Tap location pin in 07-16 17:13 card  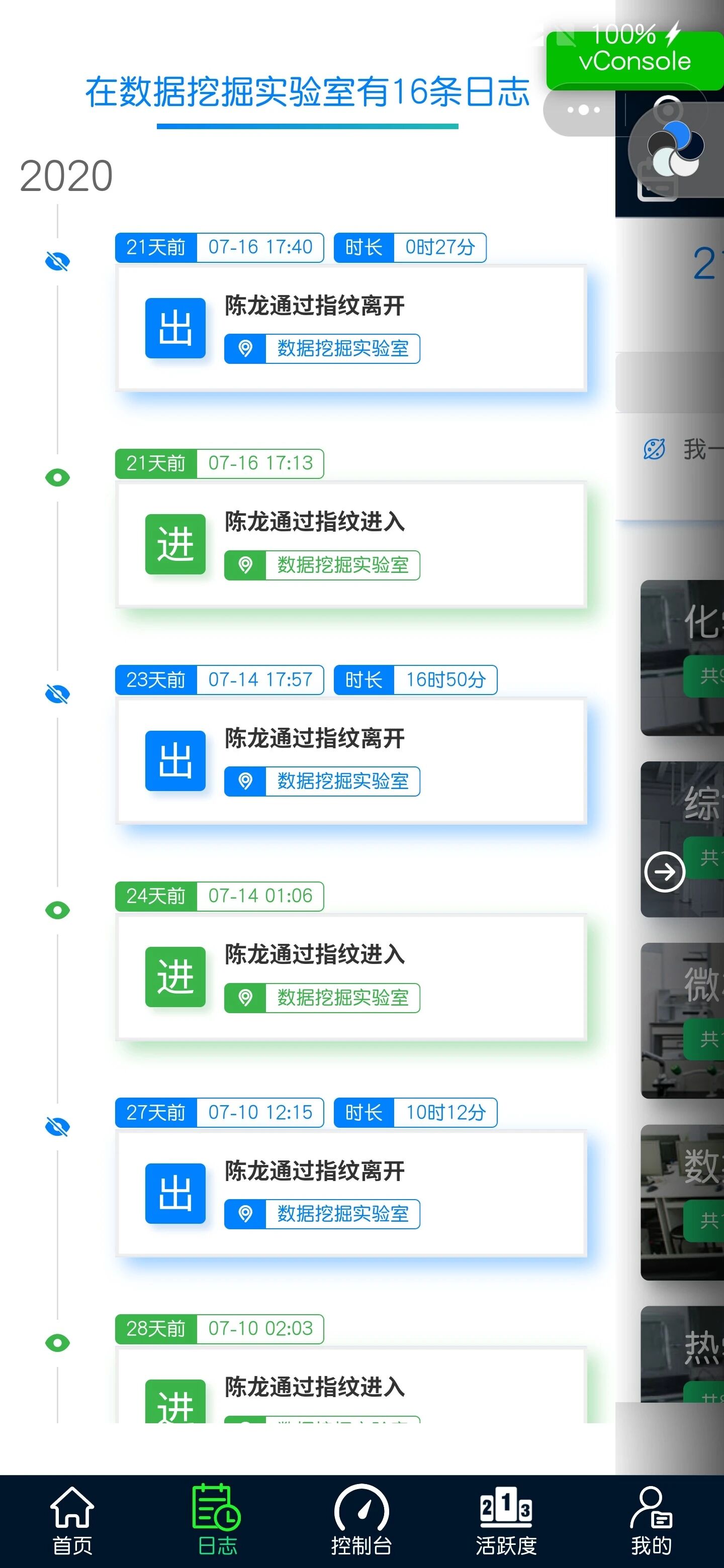click(245, 565)
